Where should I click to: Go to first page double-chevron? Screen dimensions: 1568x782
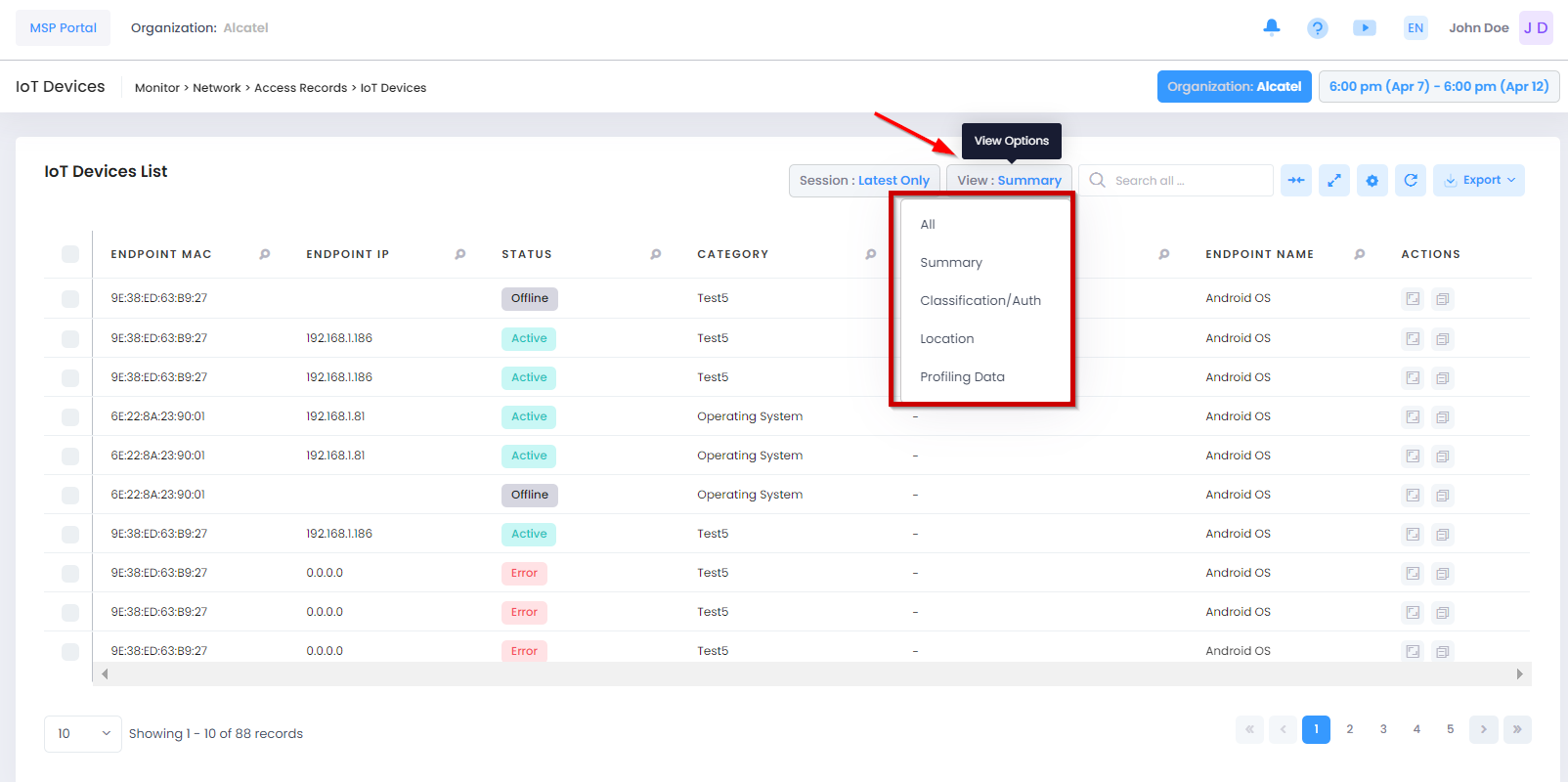[x=1249, y=729]
